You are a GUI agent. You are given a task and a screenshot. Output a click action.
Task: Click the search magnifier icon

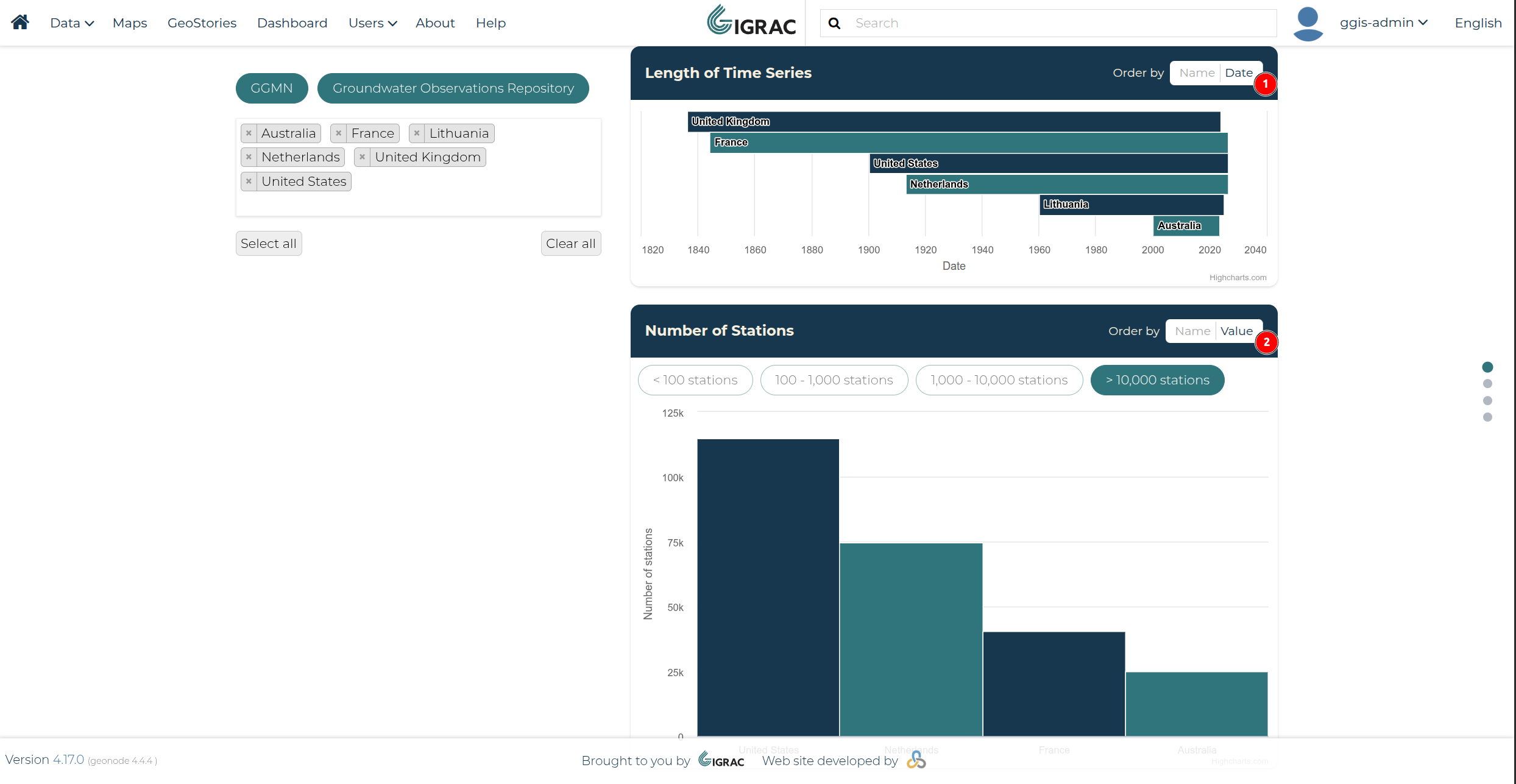[x=835, y=23]
